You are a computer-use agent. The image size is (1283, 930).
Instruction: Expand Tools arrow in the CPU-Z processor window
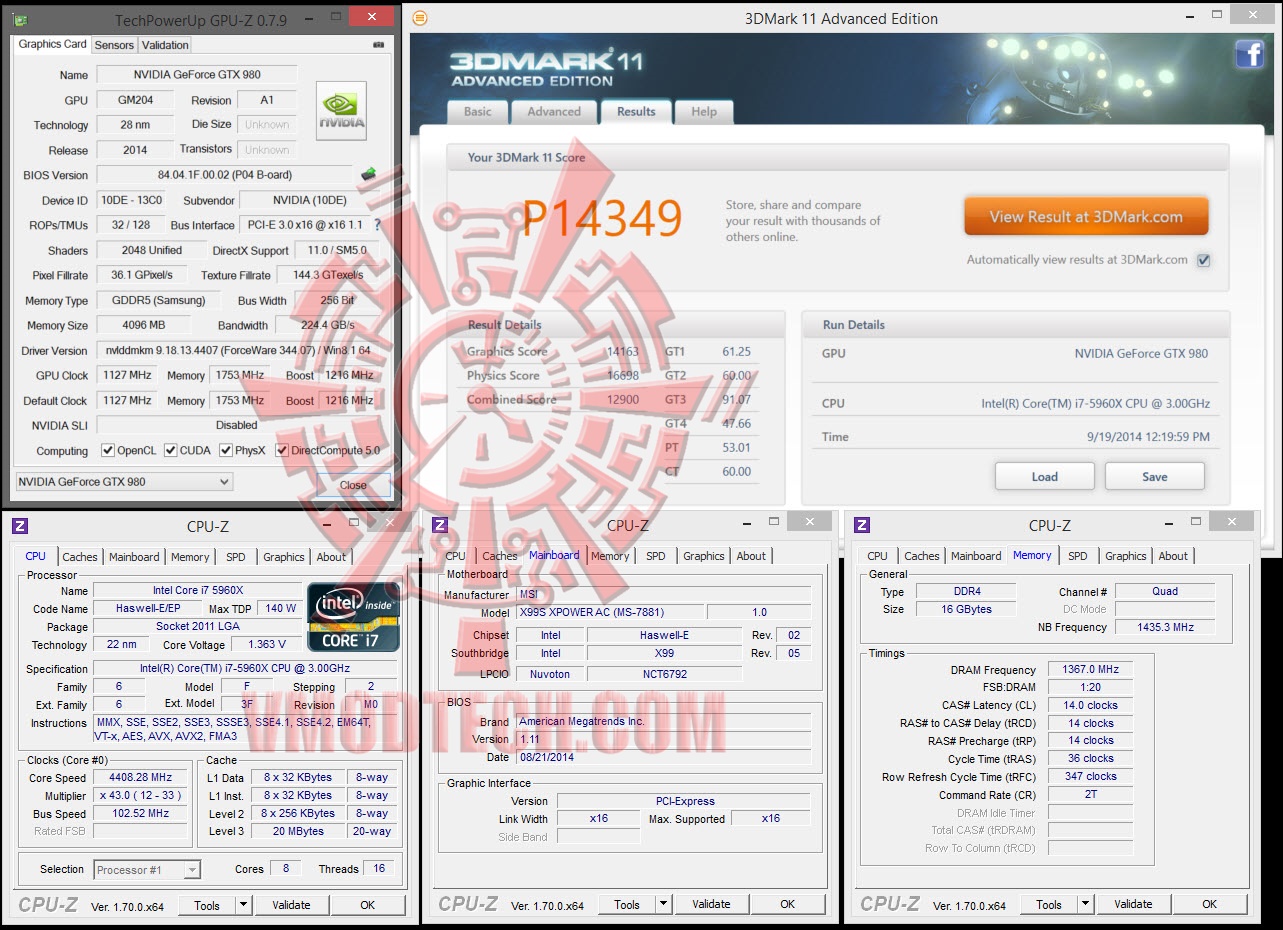(x=243, y=905)
